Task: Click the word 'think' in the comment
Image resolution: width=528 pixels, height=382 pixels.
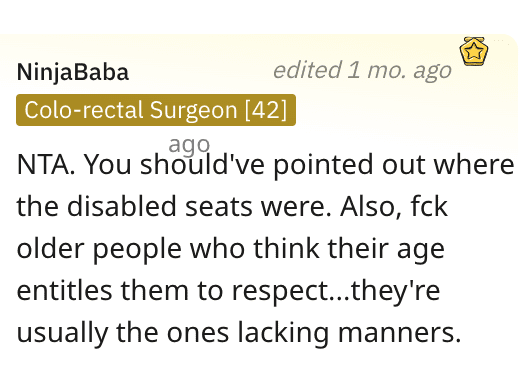Action: 286,248
